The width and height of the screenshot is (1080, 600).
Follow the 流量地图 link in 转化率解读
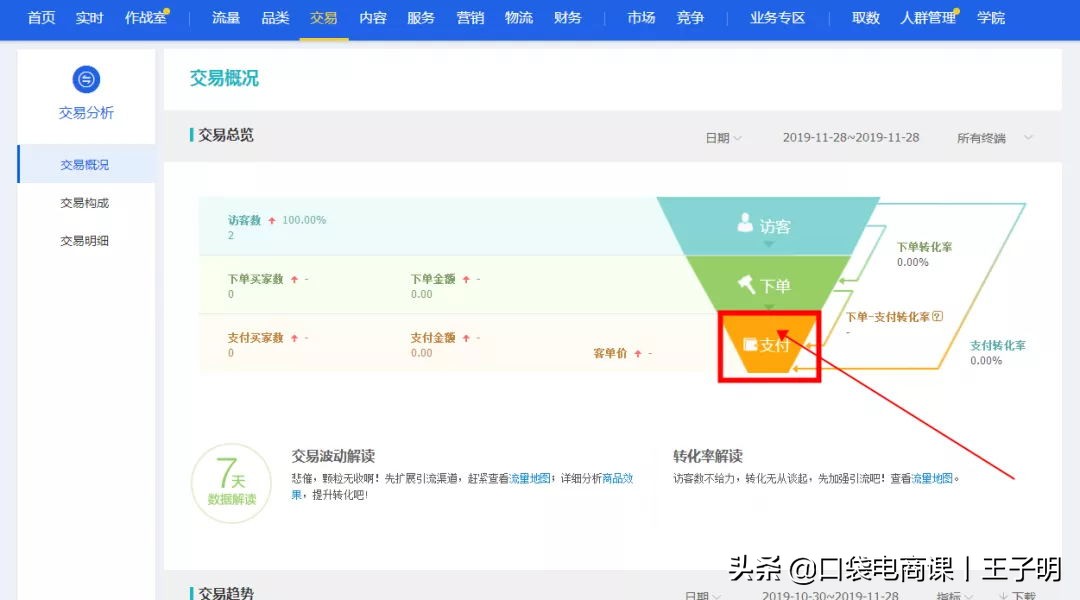(x=932, y=478)
